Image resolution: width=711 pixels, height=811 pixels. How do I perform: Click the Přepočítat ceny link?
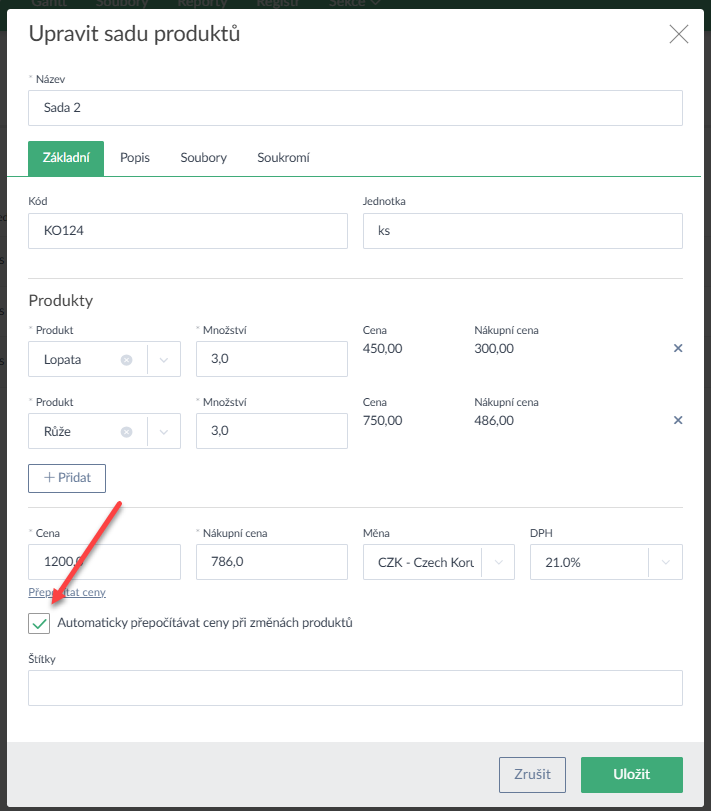click(67, 592)
